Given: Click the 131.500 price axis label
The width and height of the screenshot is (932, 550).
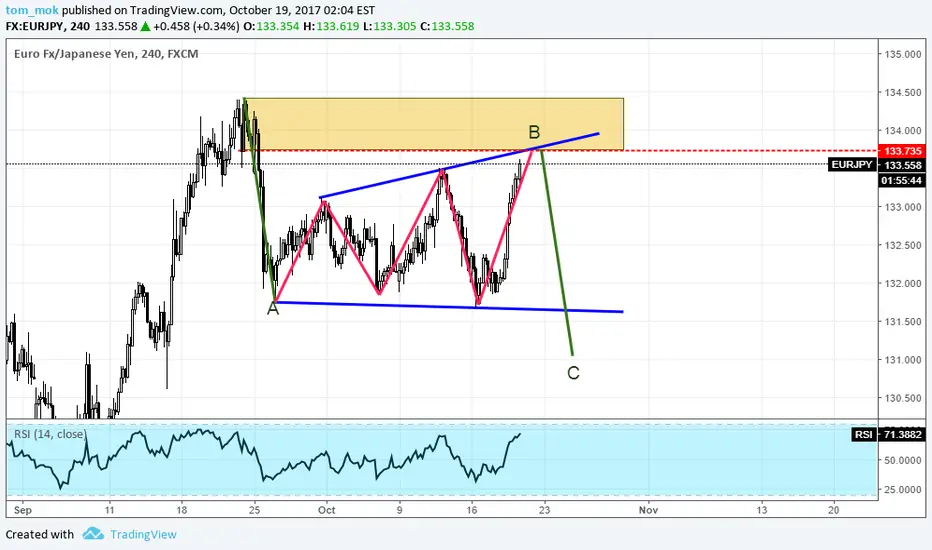Looking at the screenshot, I should click(902, 322).
